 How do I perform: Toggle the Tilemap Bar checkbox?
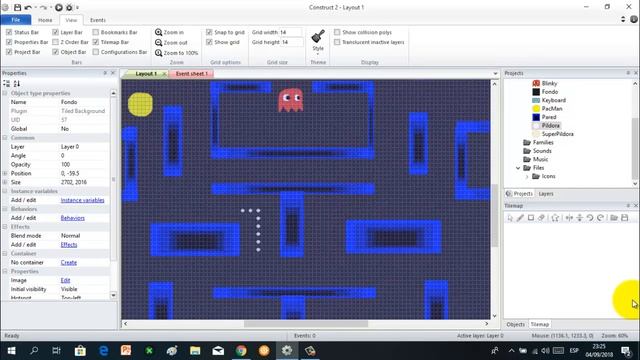(96, 42)
